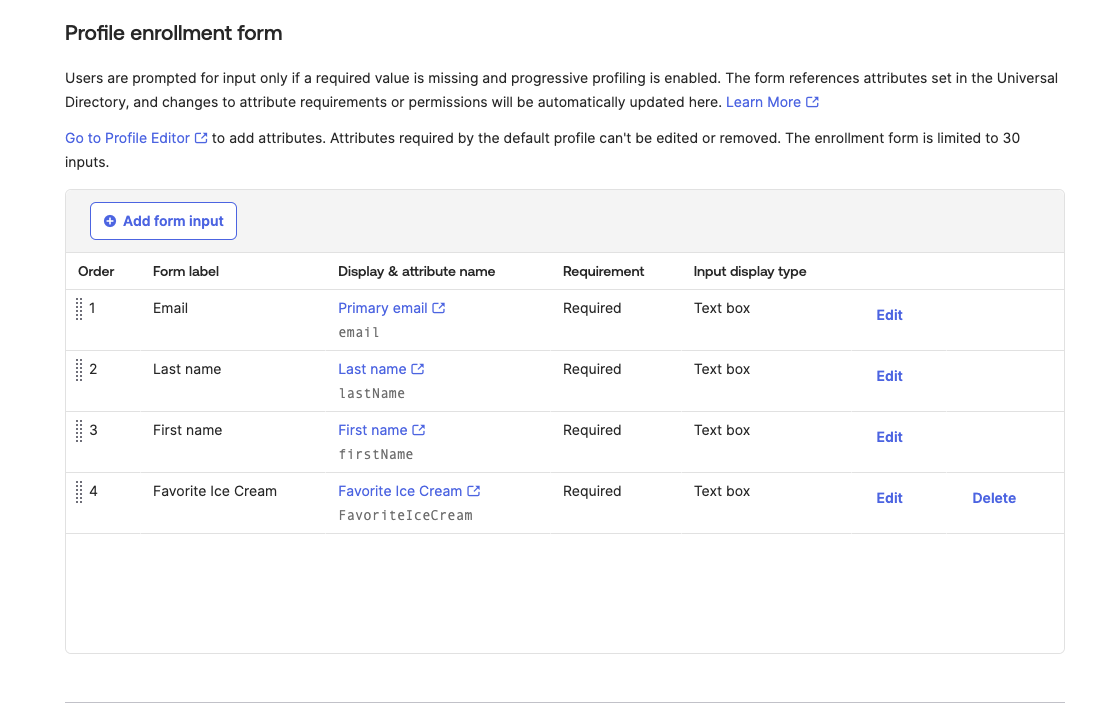Click the email attribute name text

coord(359,332)
